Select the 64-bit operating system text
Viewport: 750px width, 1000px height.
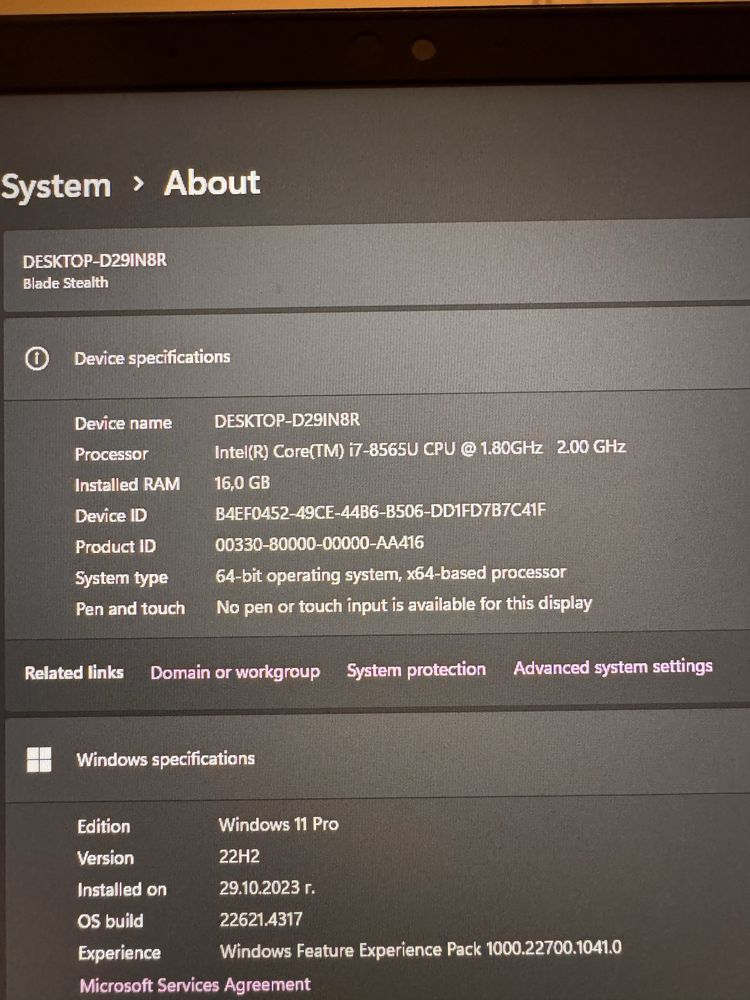point(391,574)
